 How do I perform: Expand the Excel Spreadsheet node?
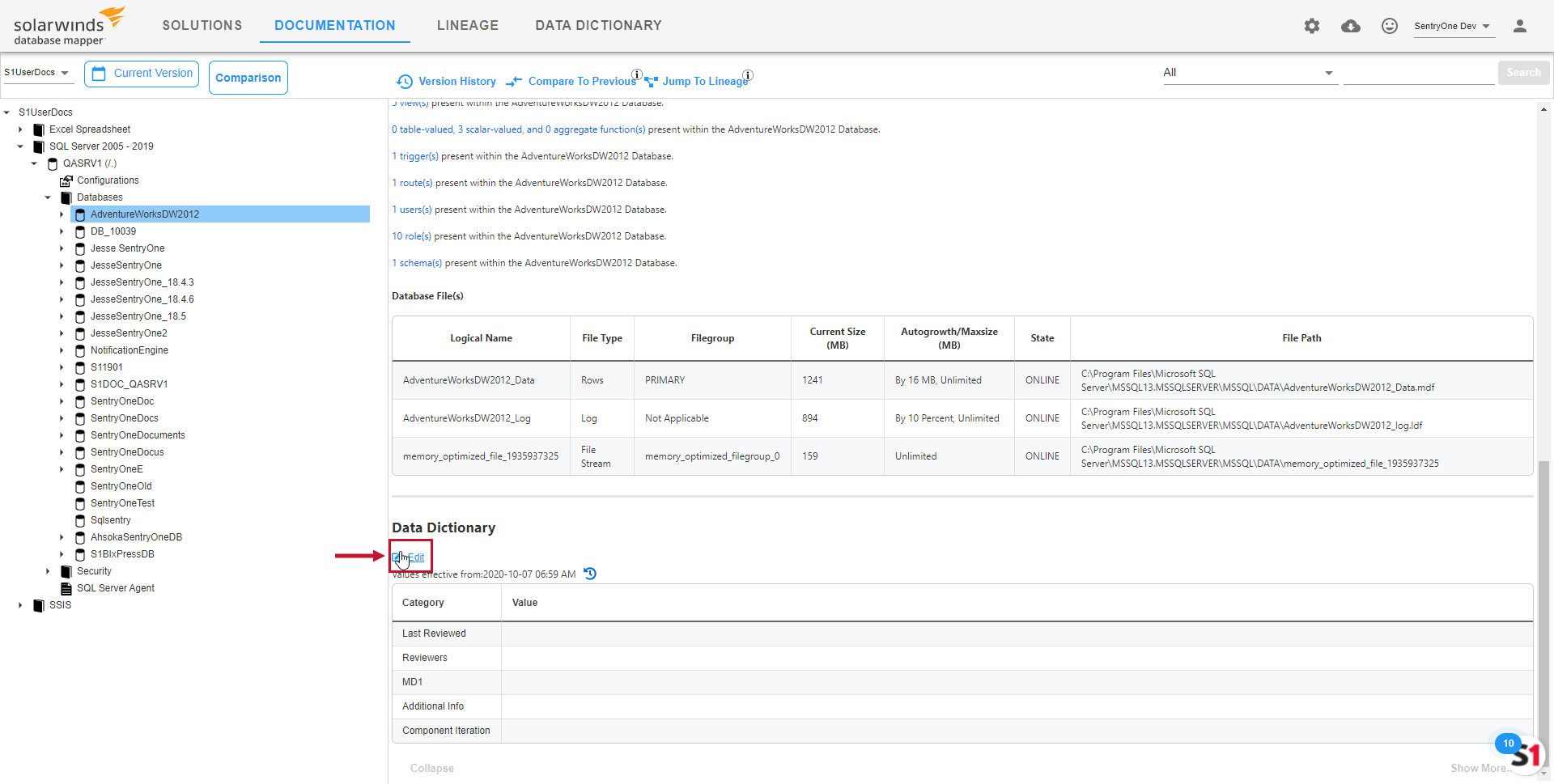20,129
